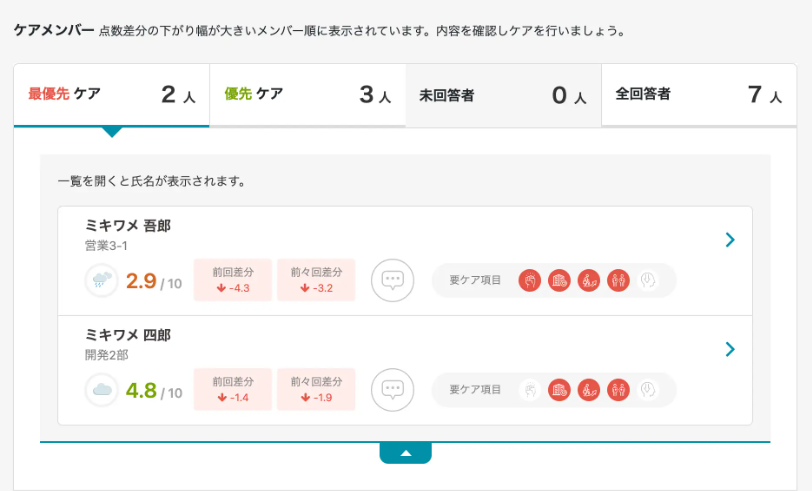Click the ミキワメ 四郎 name
This screenshot has width=812, height=491.
[128, 335]
